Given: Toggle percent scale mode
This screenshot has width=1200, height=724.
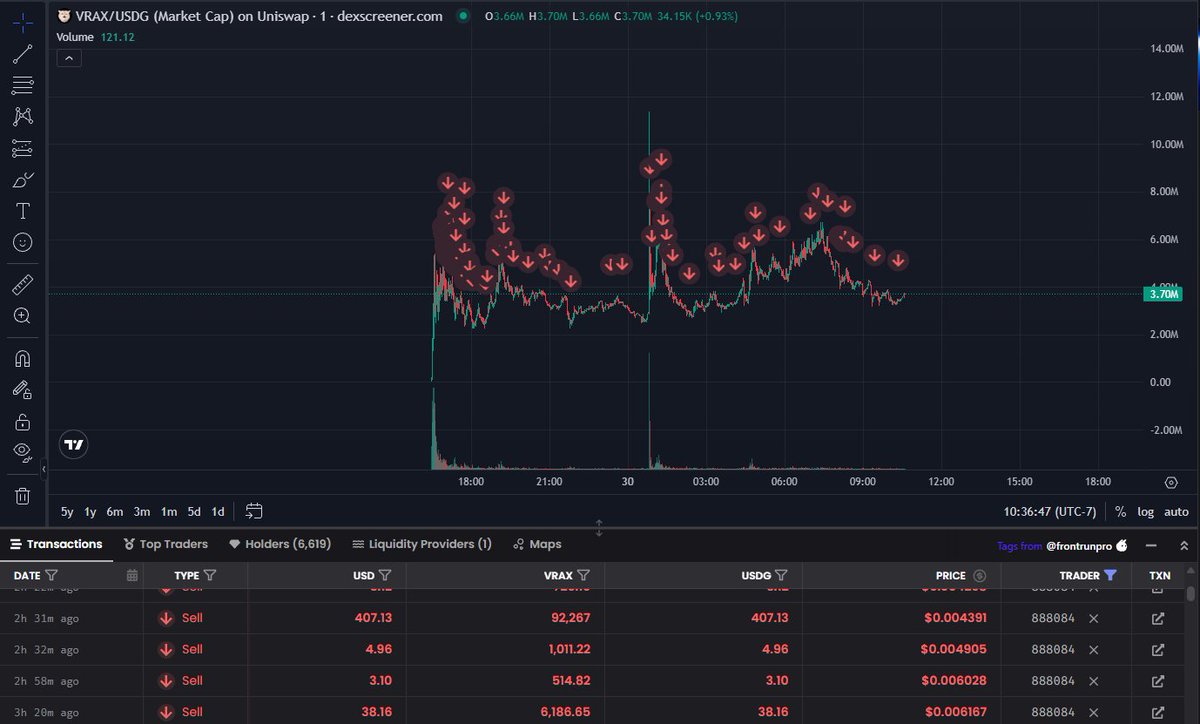Looking at the screenshot, I should (1120, 512).
